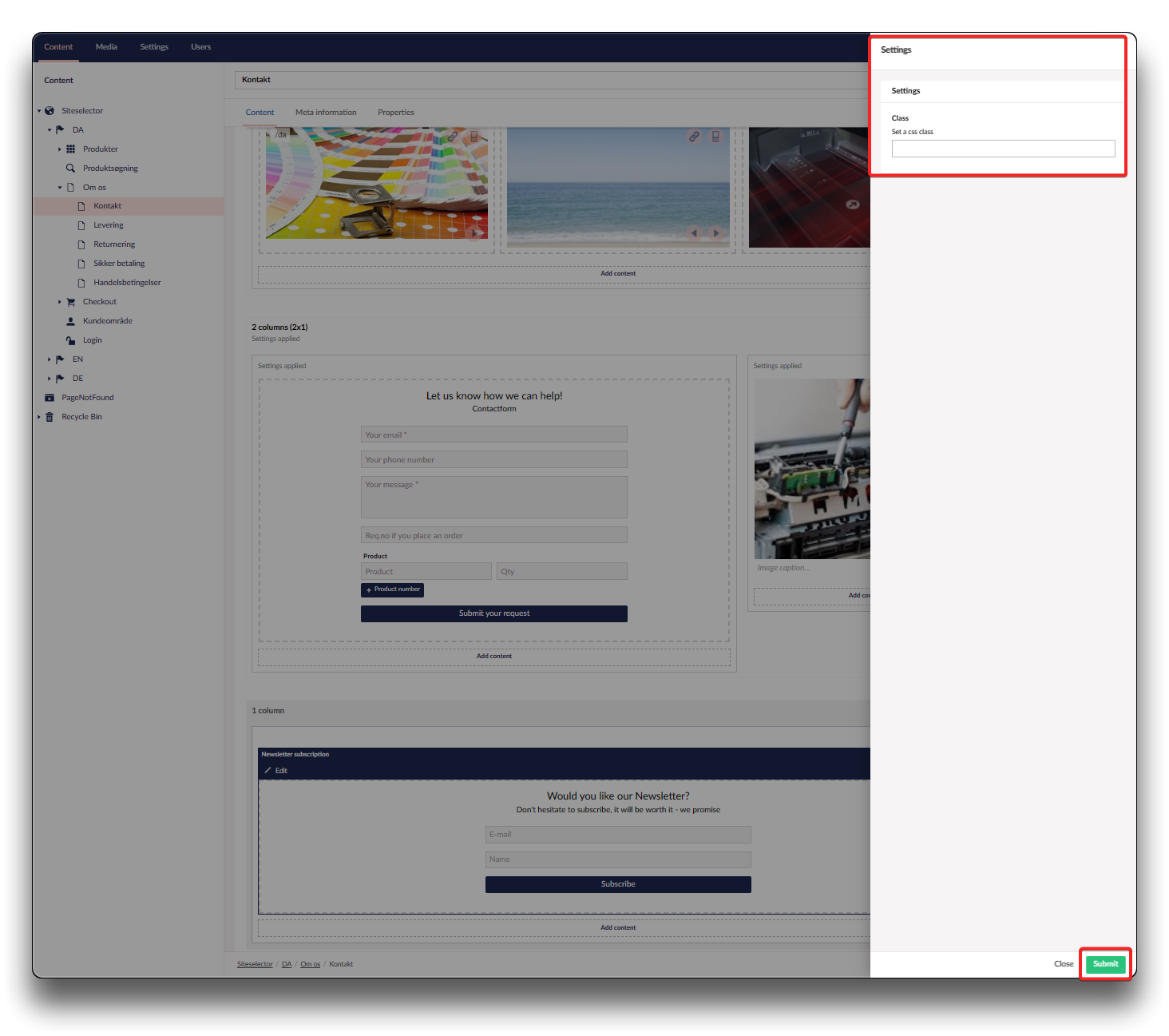Click the link icon on the ocean image
The image size is (1169, 1036).
[694, 137]
